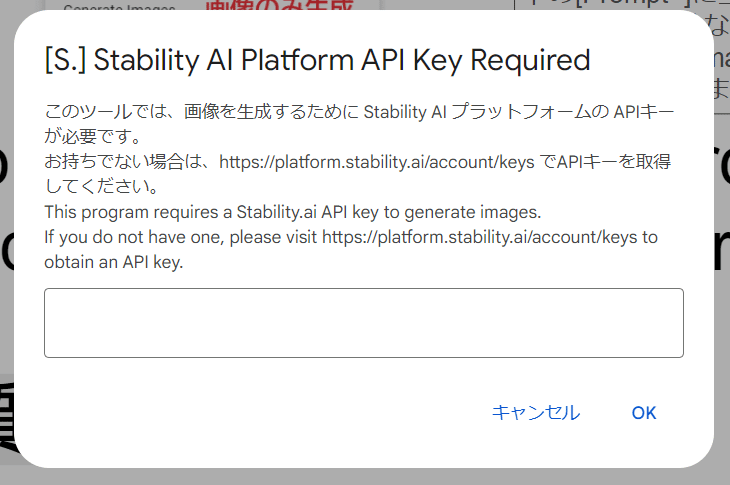Click the line 'obtain an API key.'
This screenshot has height=485, width=730.
click(114, 263)
